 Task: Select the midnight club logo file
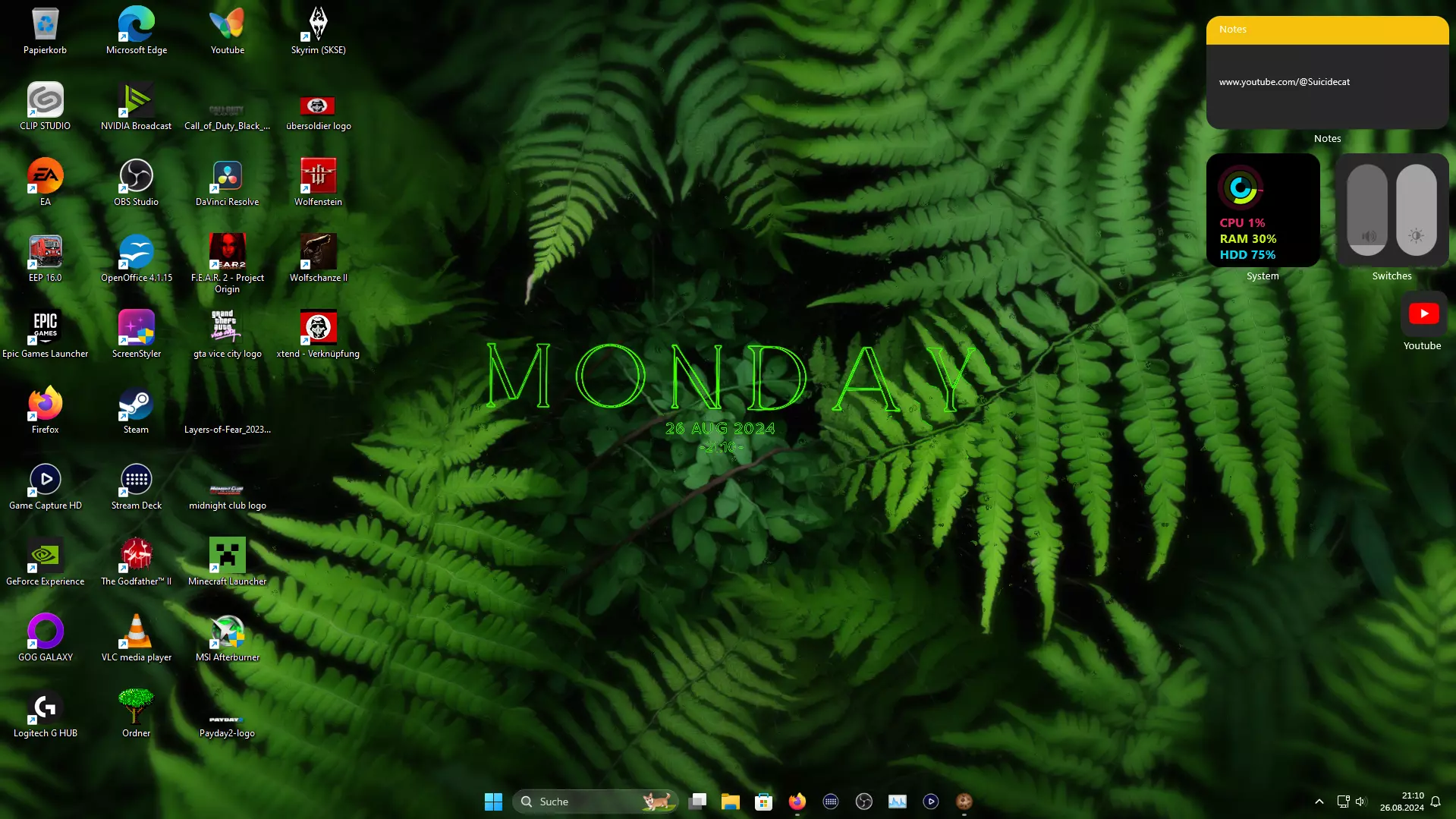pos(228,497)
